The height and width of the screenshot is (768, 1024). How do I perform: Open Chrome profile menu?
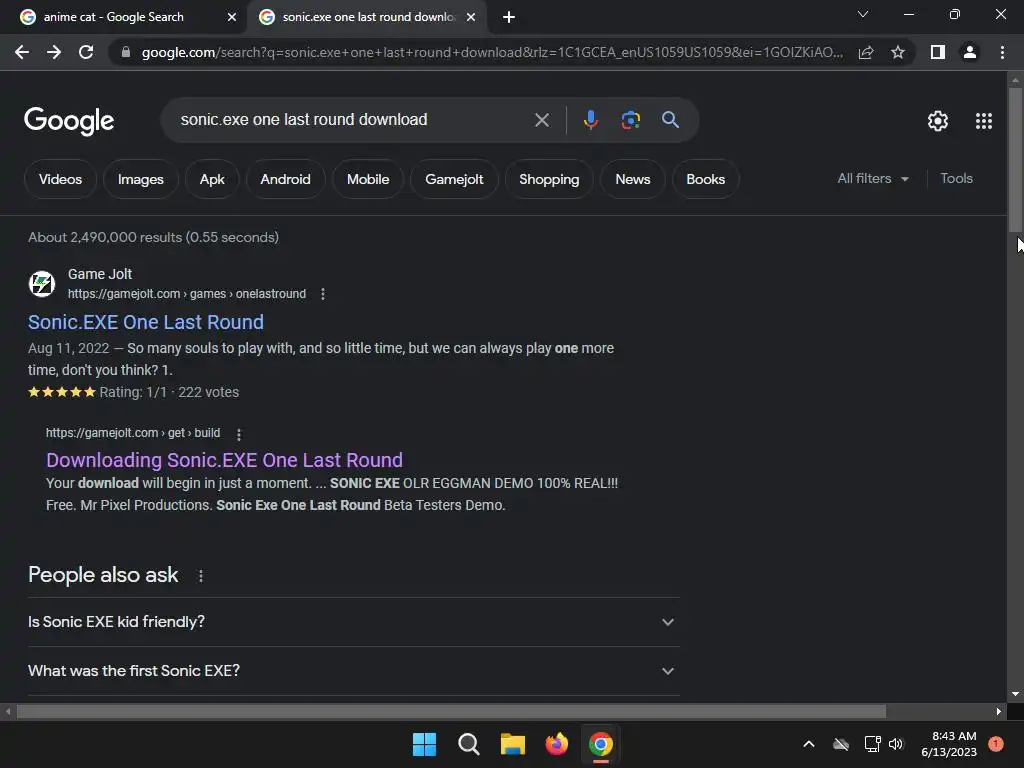pyautogui.click(x=970, y=52)
